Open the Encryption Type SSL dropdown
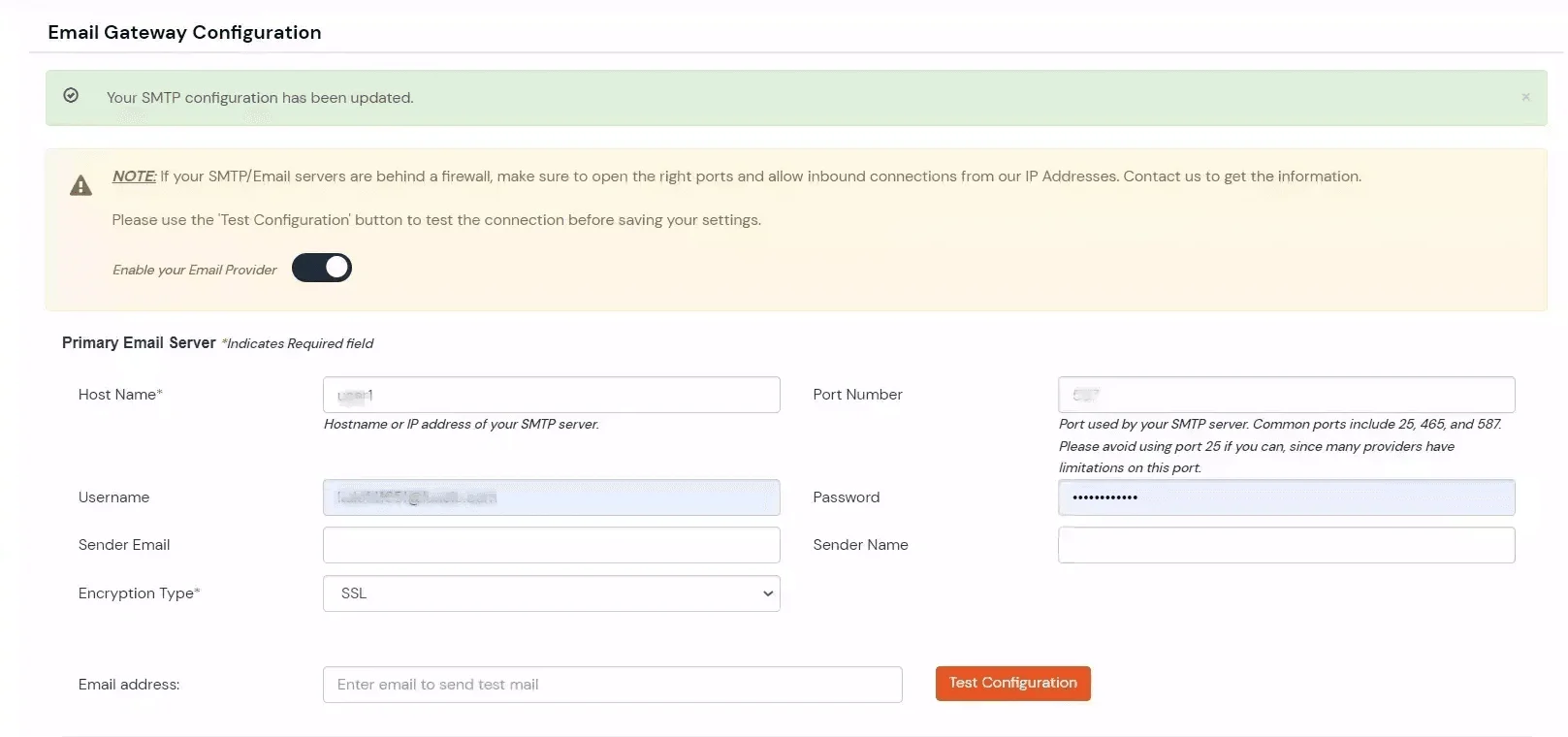The height and width of the screenshot is (737, 1568). [551, 593]
